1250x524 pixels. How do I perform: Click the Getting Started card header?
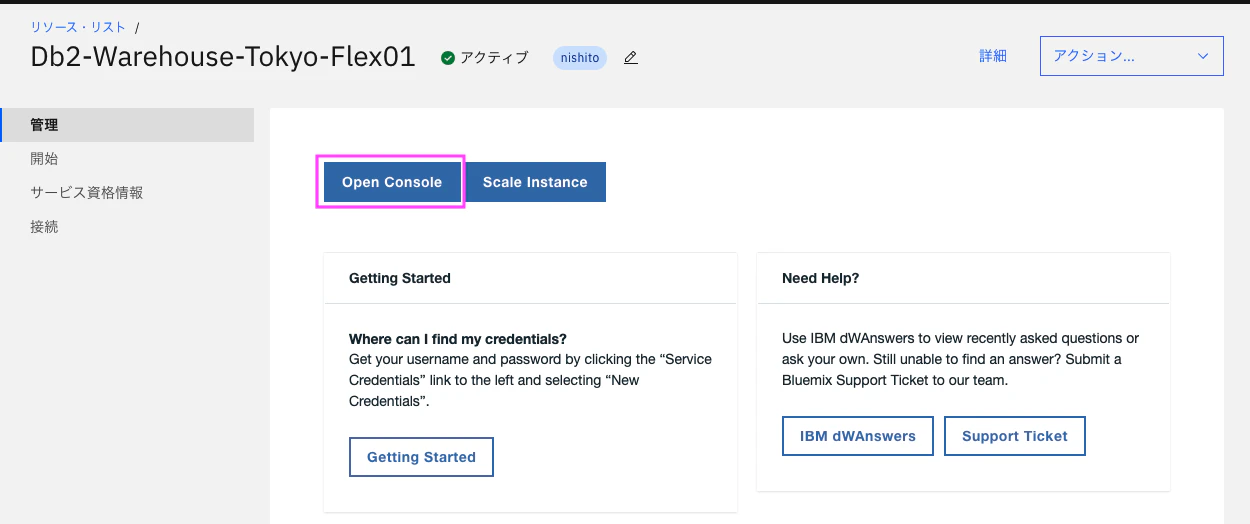(x=400, y=278)
